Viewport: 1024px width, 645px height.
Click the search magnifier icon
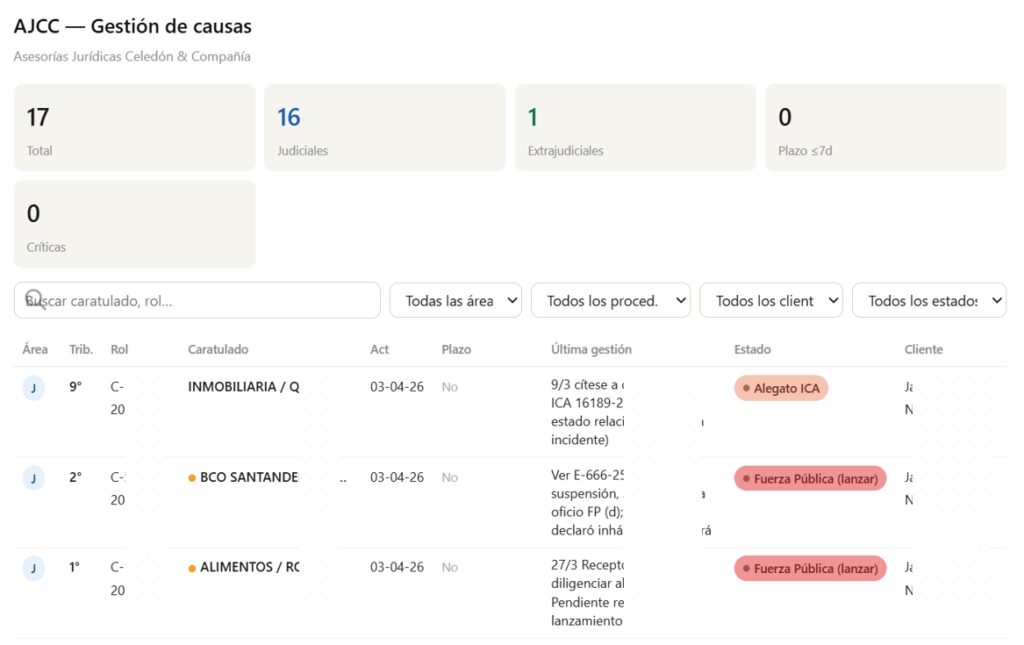point(34,299)
